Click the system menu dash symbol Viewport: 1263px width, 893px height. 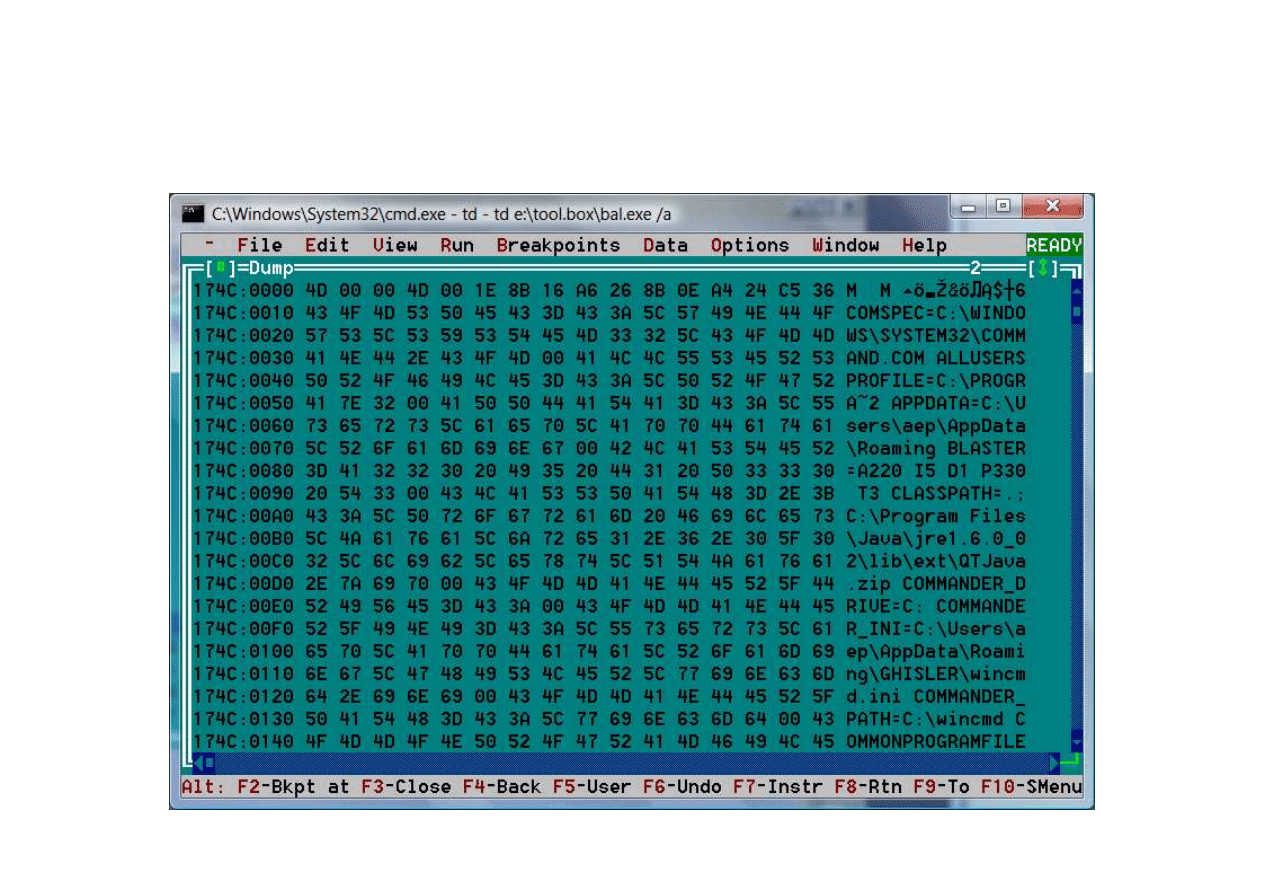tap(209, 246)
